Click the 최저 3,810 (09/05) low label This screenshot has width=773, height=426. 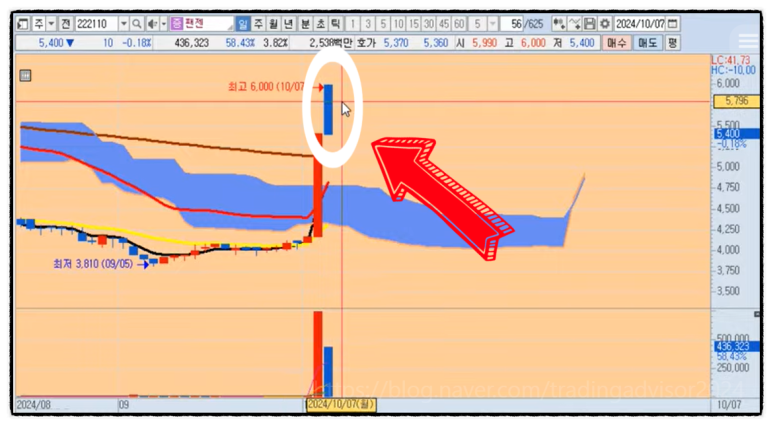[93, 264]
